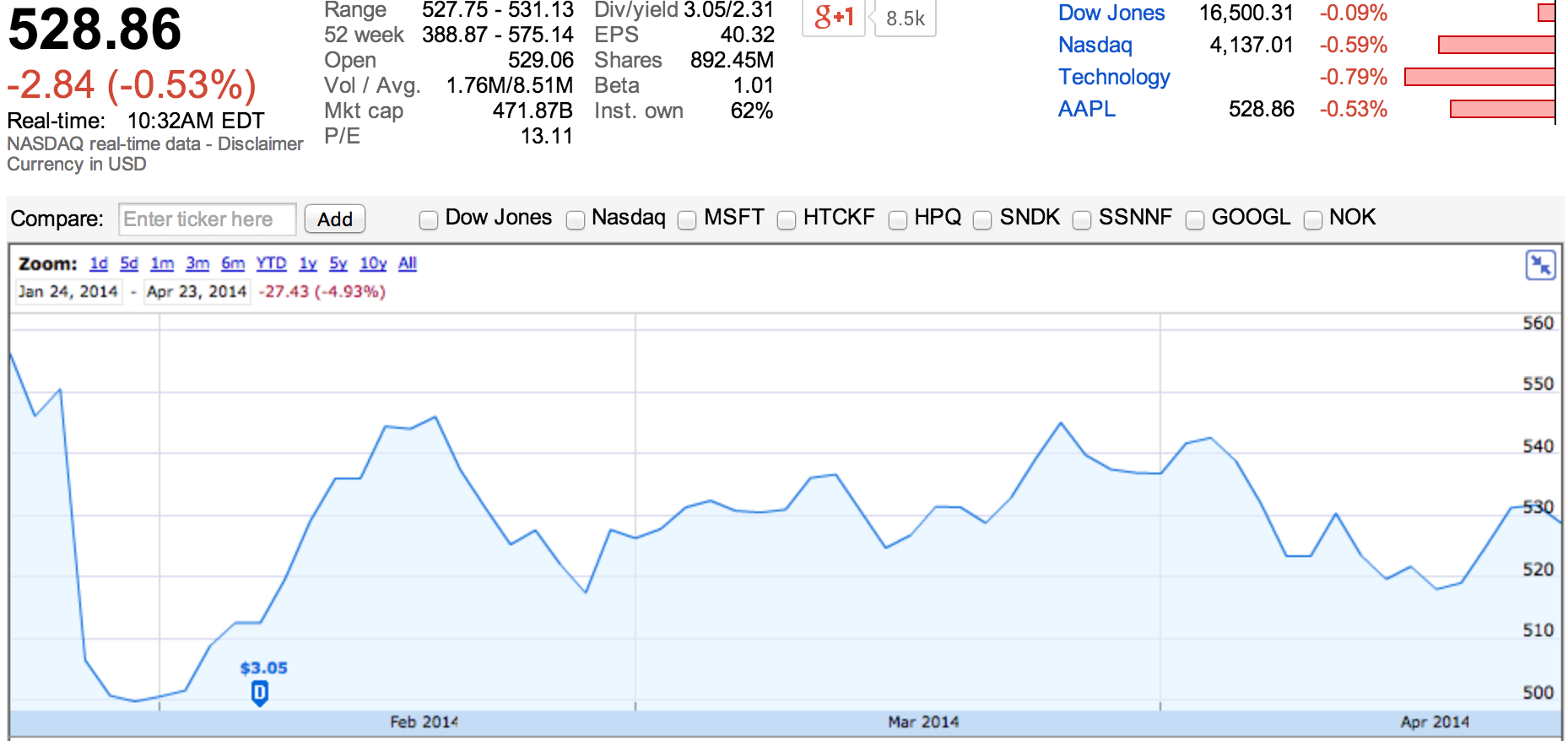Switch chart zoom to 1m
The height and width of the screenshot is (741, 1568).
pyautogui.click(x=162, y=263)
